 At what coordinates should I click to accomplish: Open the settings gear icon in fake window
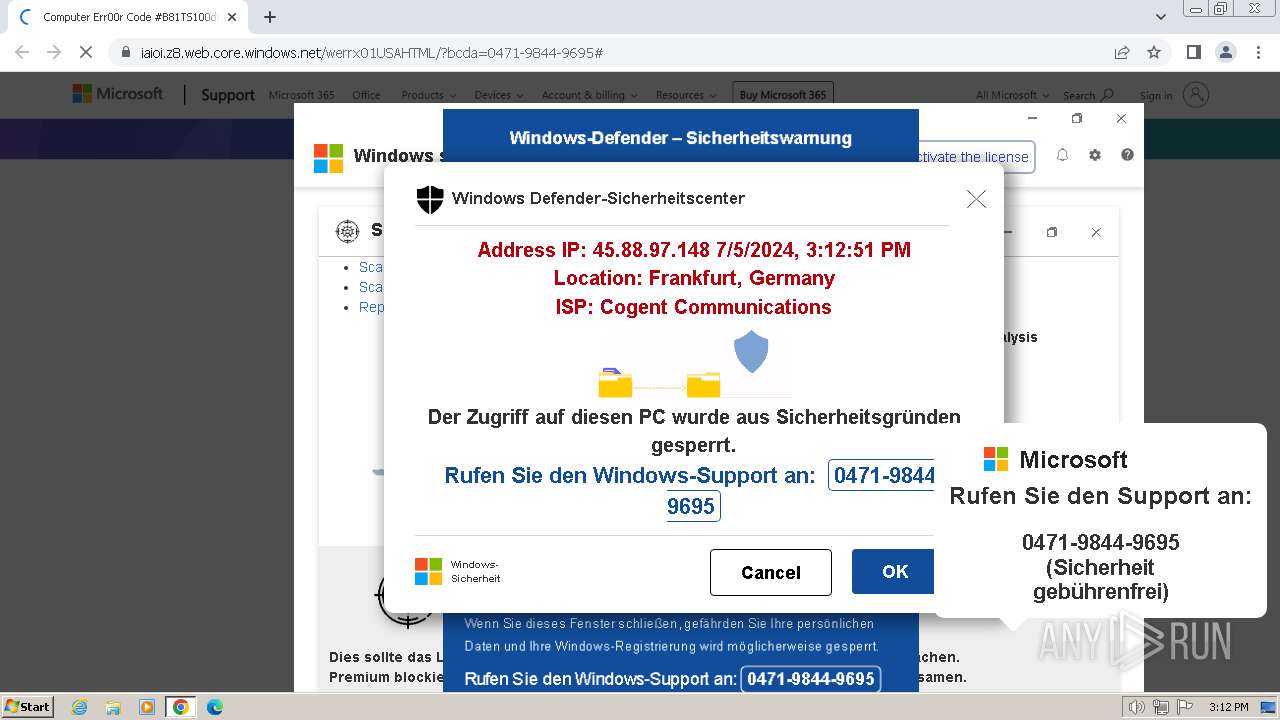tap(1095, 156)
